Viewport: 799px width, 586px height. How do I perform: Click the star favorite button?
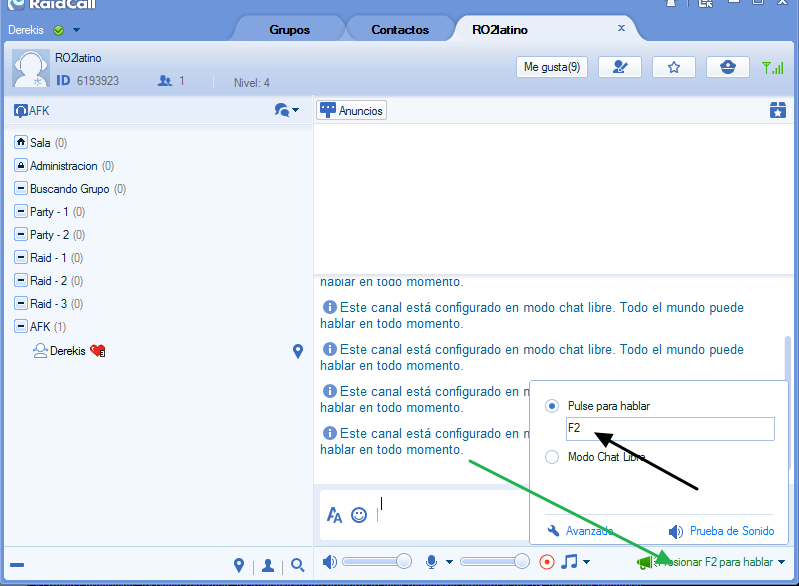674,67
